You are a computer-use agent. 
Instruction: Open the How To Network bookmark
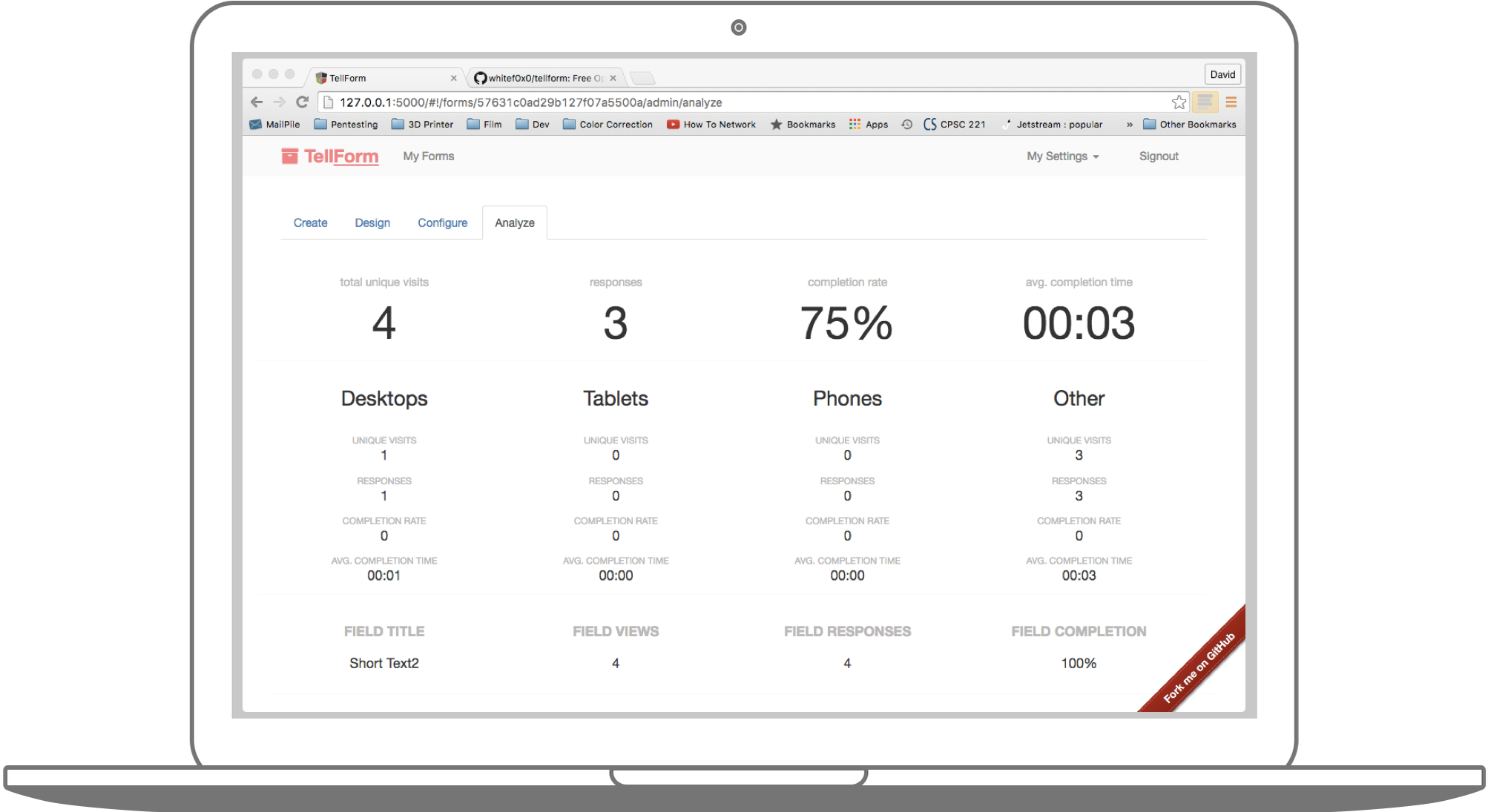(x=711, y=125)
